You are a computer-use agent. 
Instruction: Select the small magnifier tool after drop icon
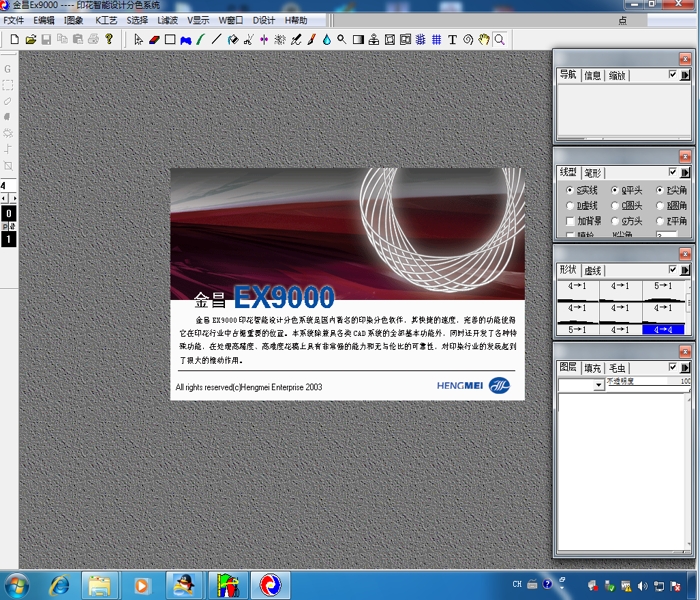point(342,40)
